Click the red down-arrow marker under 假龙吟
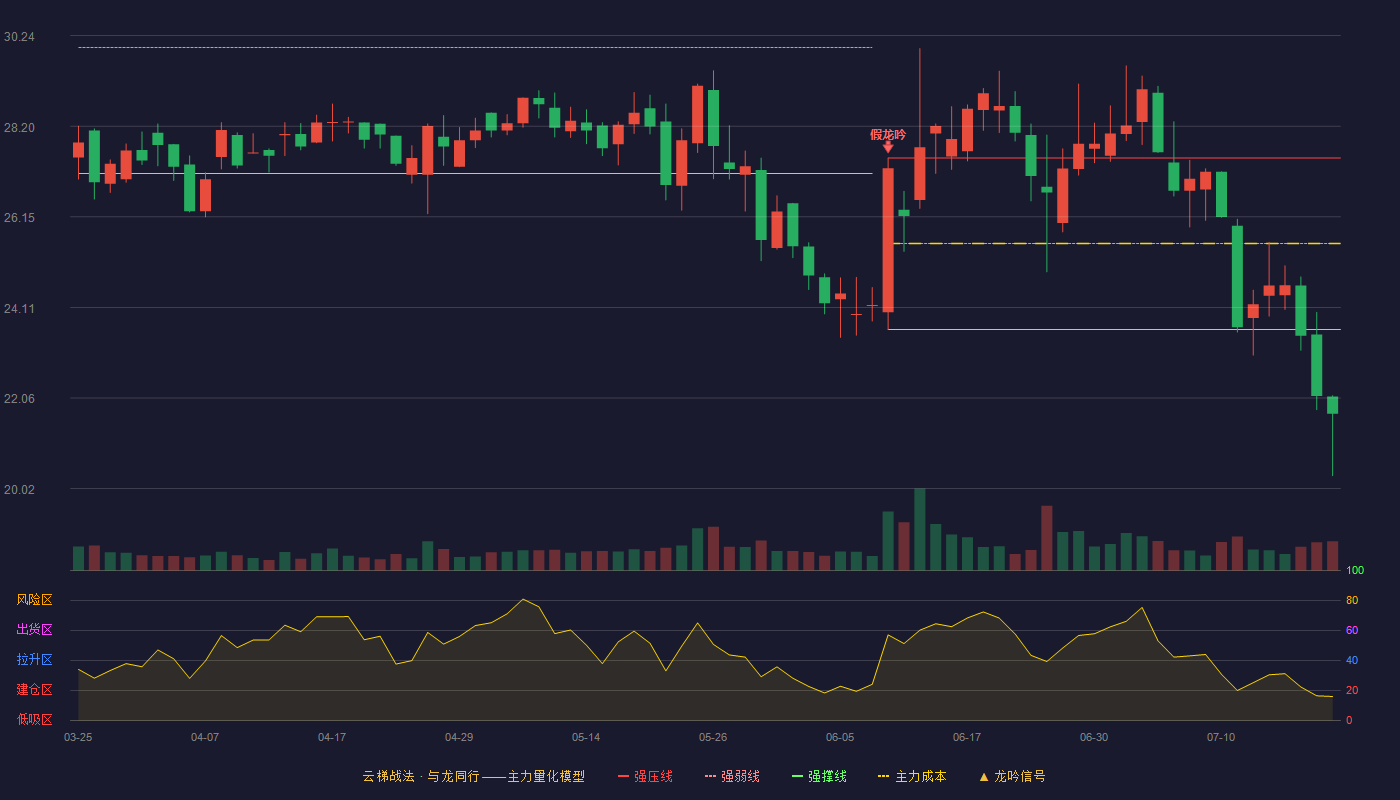 (888, 147)
